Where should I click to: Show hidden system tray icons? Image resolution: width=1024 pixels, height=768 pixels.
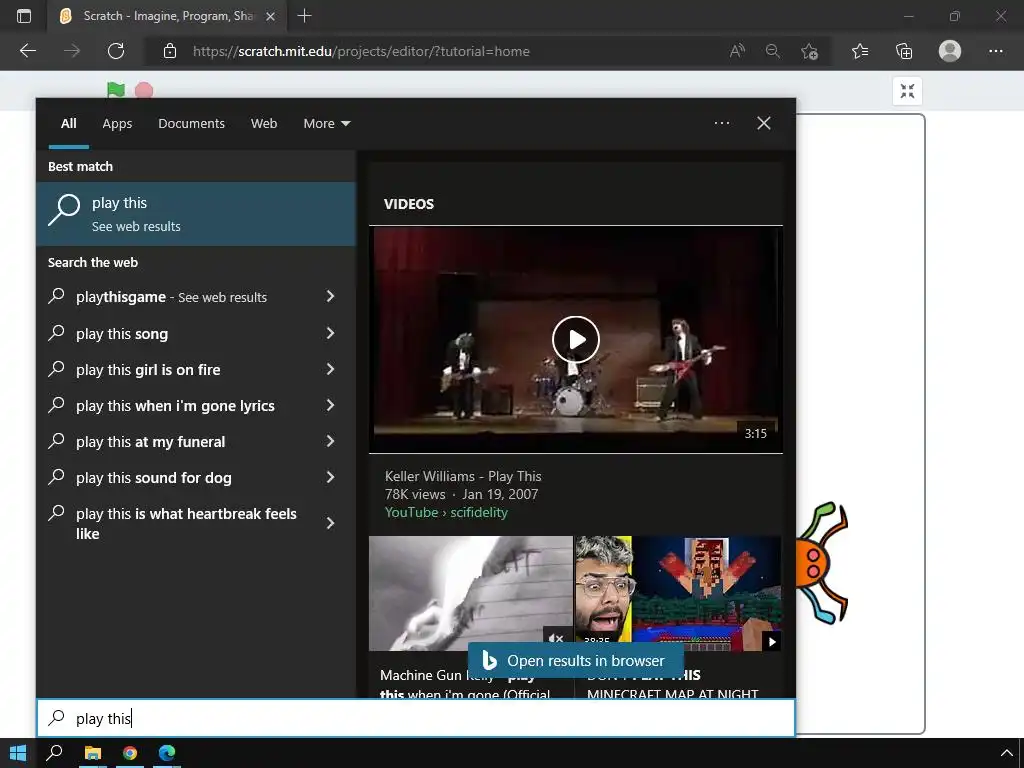[x=1006, y=753]
